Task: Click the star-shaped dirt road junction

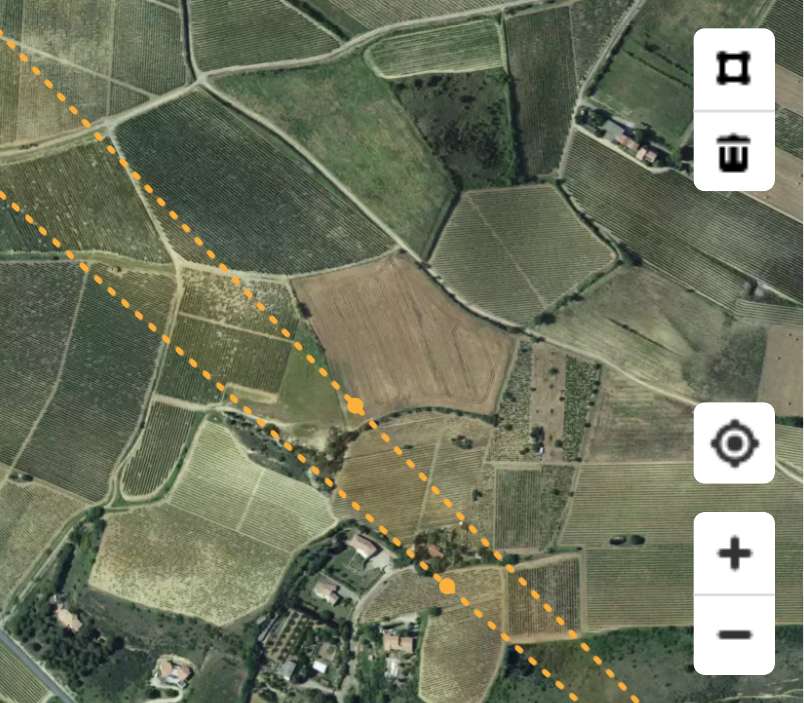Action: coord(200,80)
